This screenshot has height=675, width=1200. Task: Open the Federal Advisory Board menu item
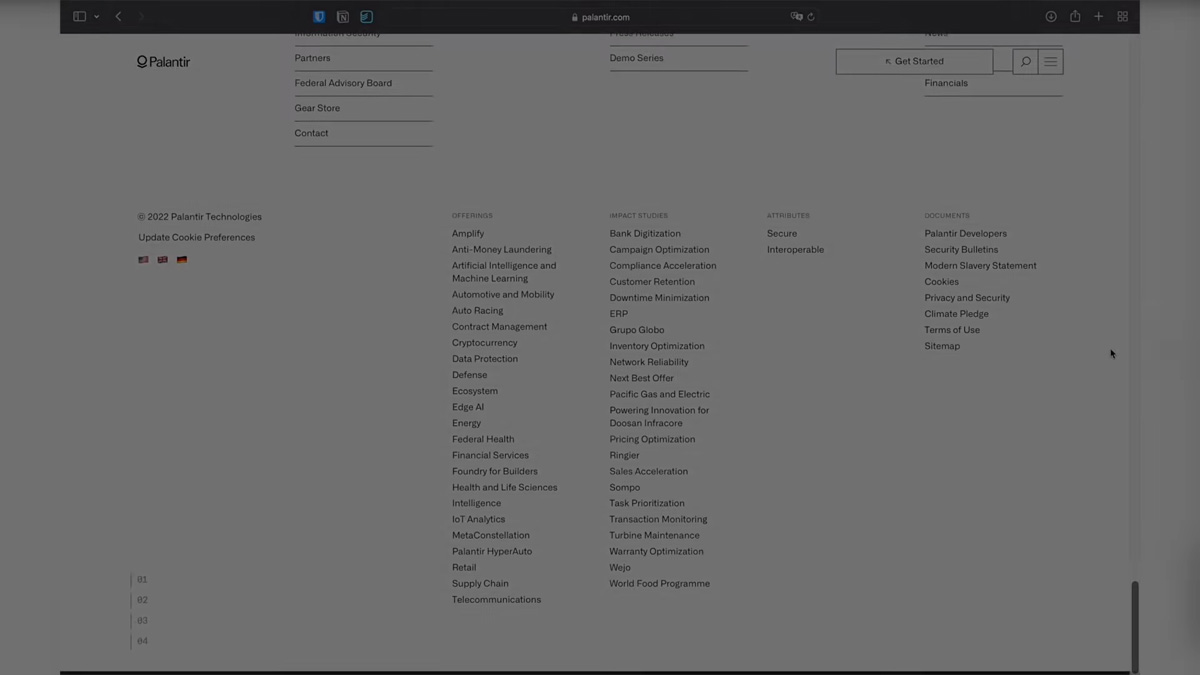[343, 83]
